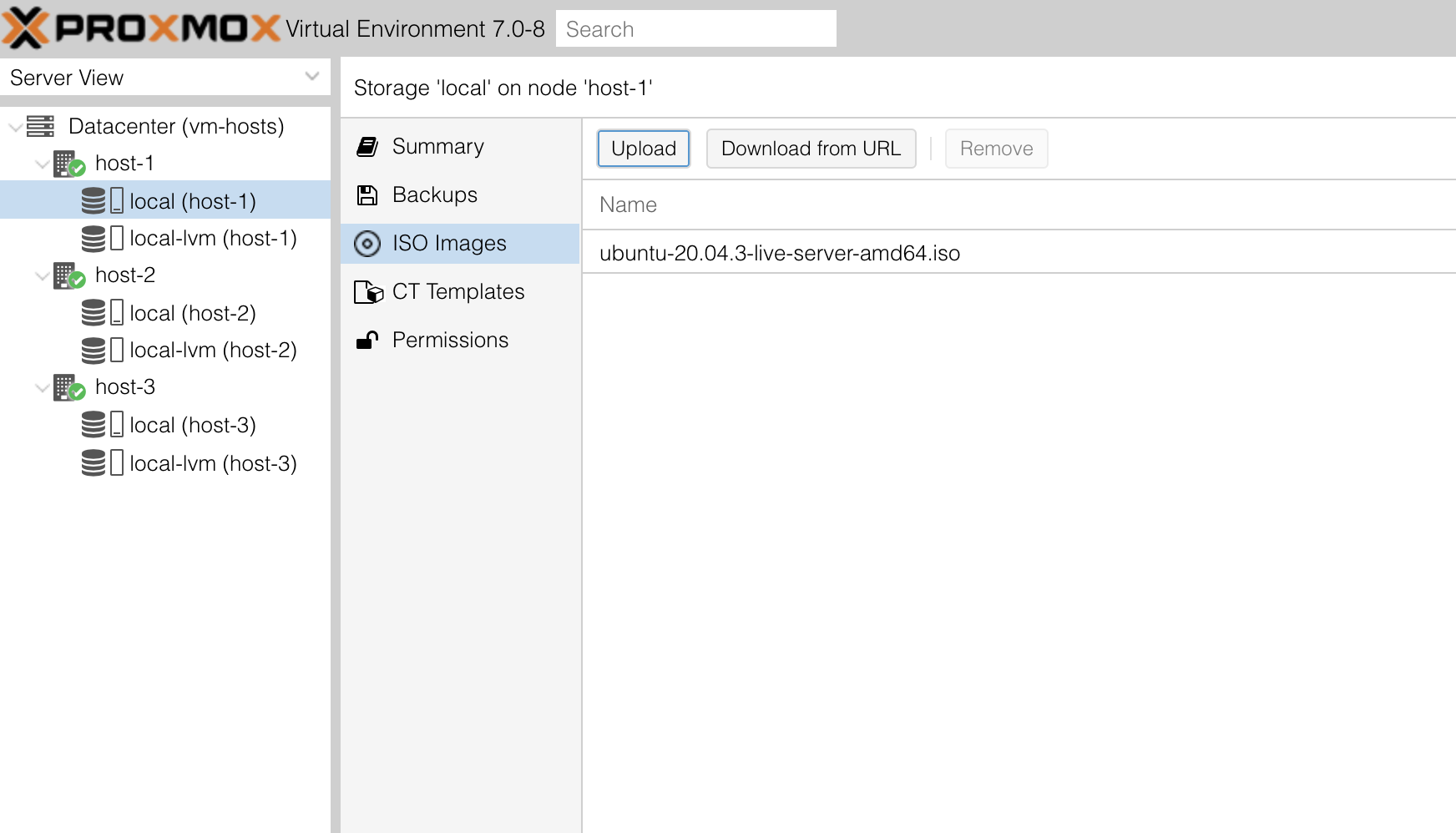
Task: Collapse the host-1 node chevron
Action: click(x=42, y=164)
